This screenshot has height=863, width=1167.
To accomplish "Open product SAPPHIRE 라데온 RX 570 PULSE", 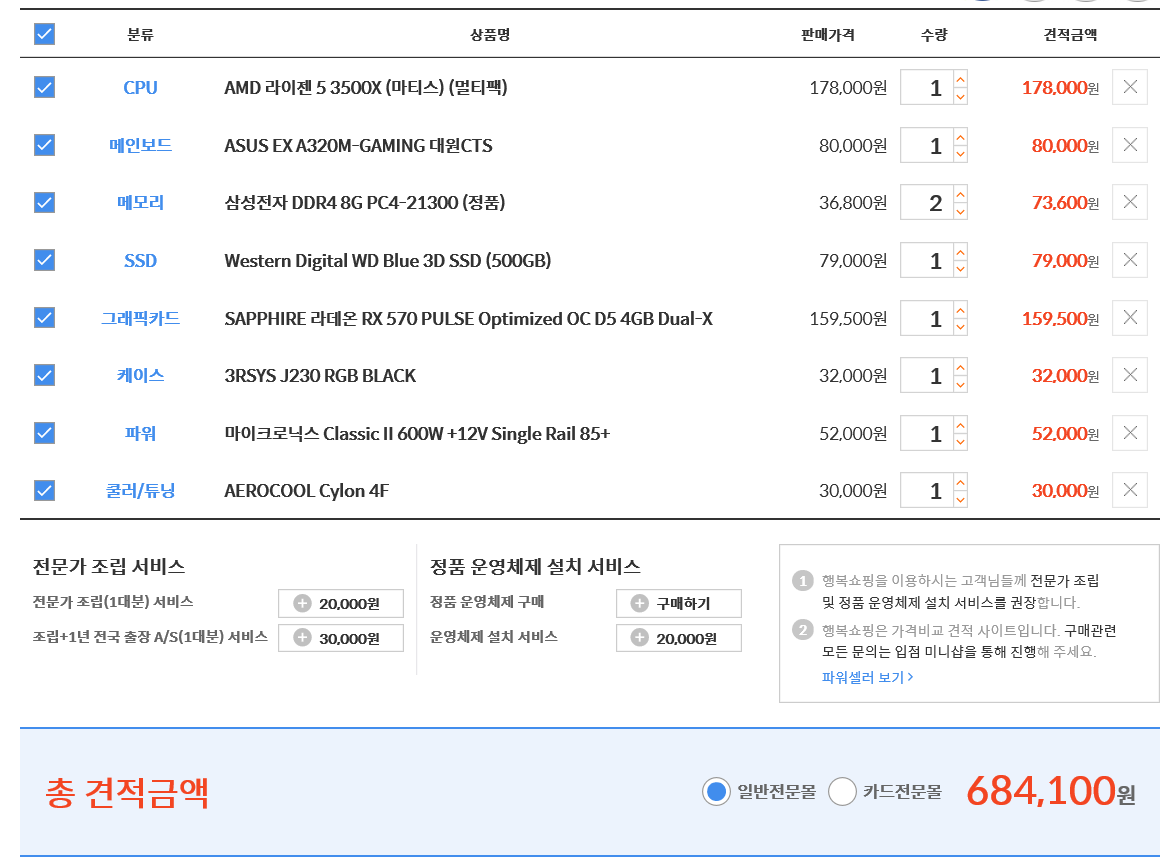I will click(468, 318).
